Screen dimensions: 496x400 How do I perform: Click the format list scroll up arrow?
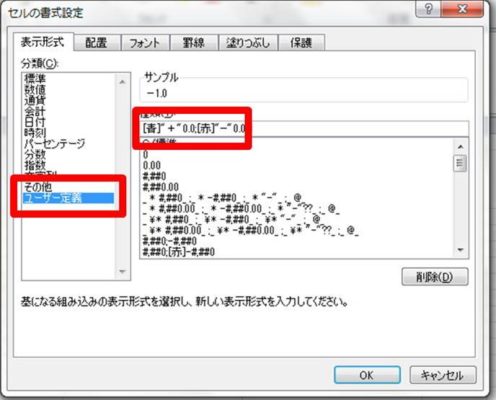pos(461,147)
